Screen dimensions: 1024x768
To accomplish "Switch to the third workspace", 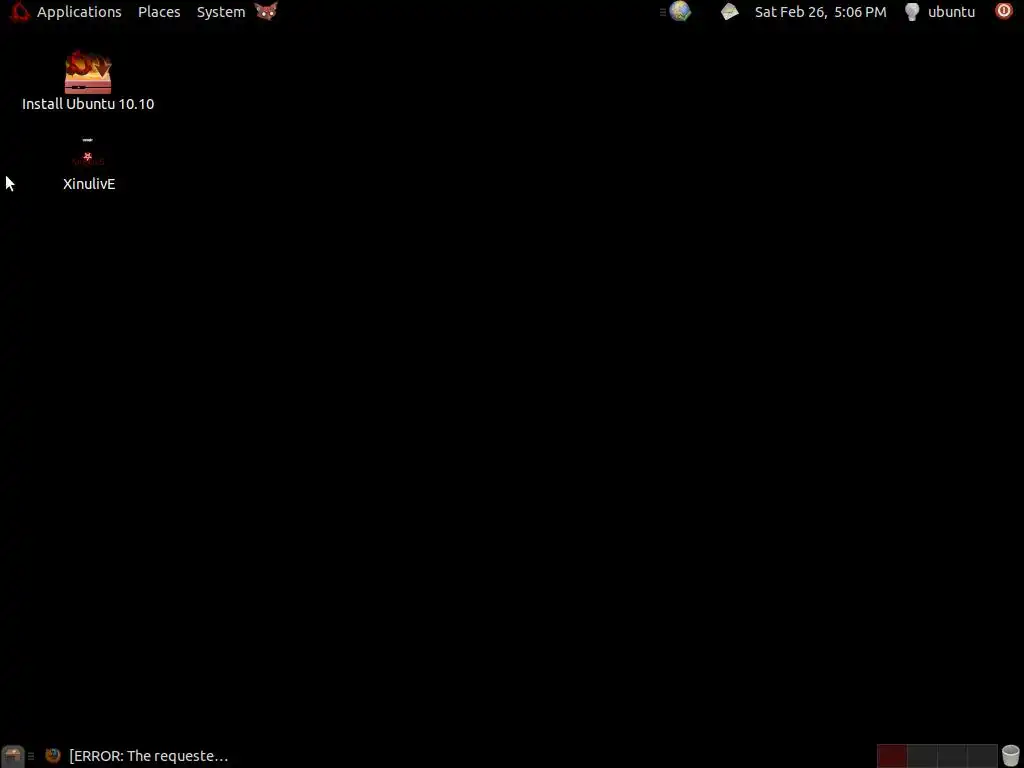I will [x=952, y=756].
